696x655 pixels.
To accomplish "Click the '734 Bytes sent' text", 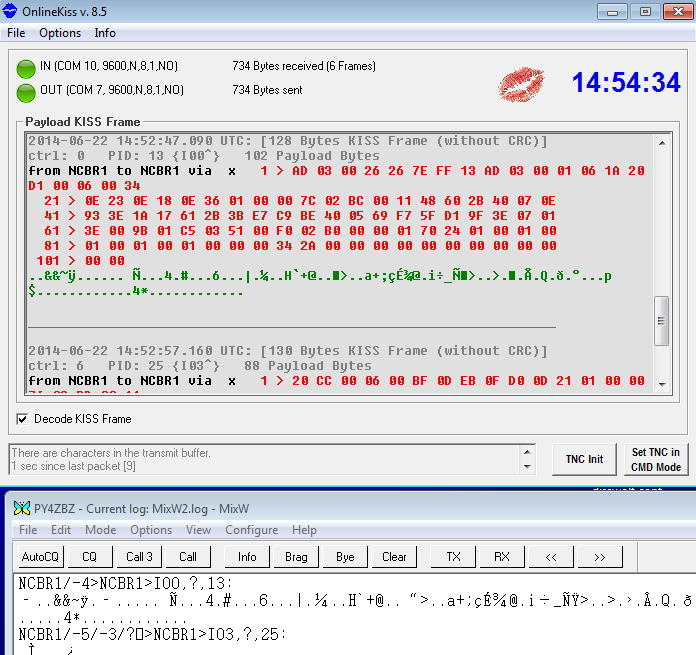I will click(x=267, y=90).
